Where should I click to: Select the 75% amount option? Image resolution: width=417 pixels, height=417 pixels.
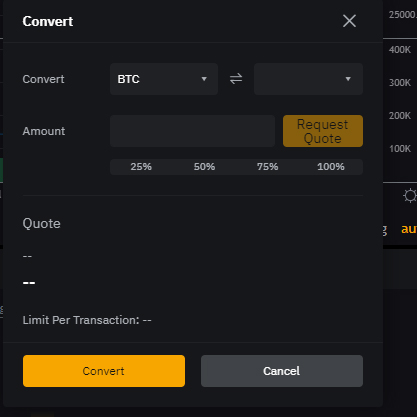(x=267, y=167)
